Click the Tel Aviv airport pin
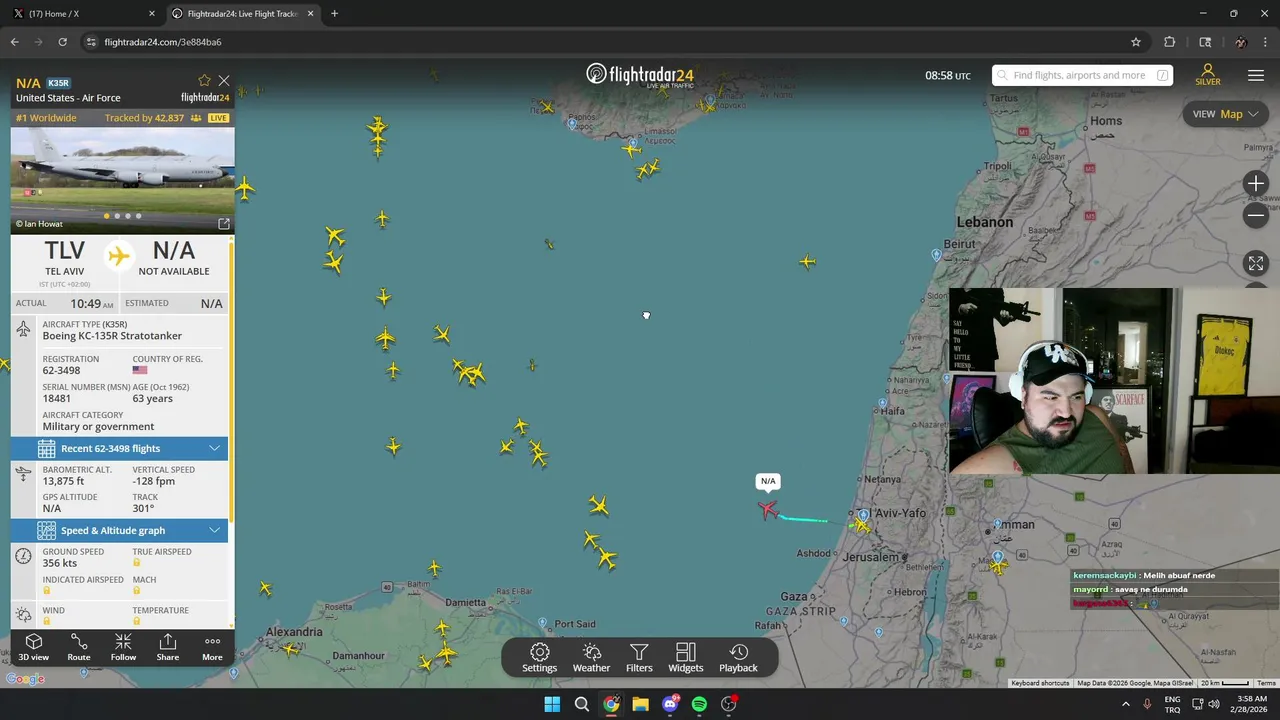This screenshot has height=720, width=1280. (864, 515)
